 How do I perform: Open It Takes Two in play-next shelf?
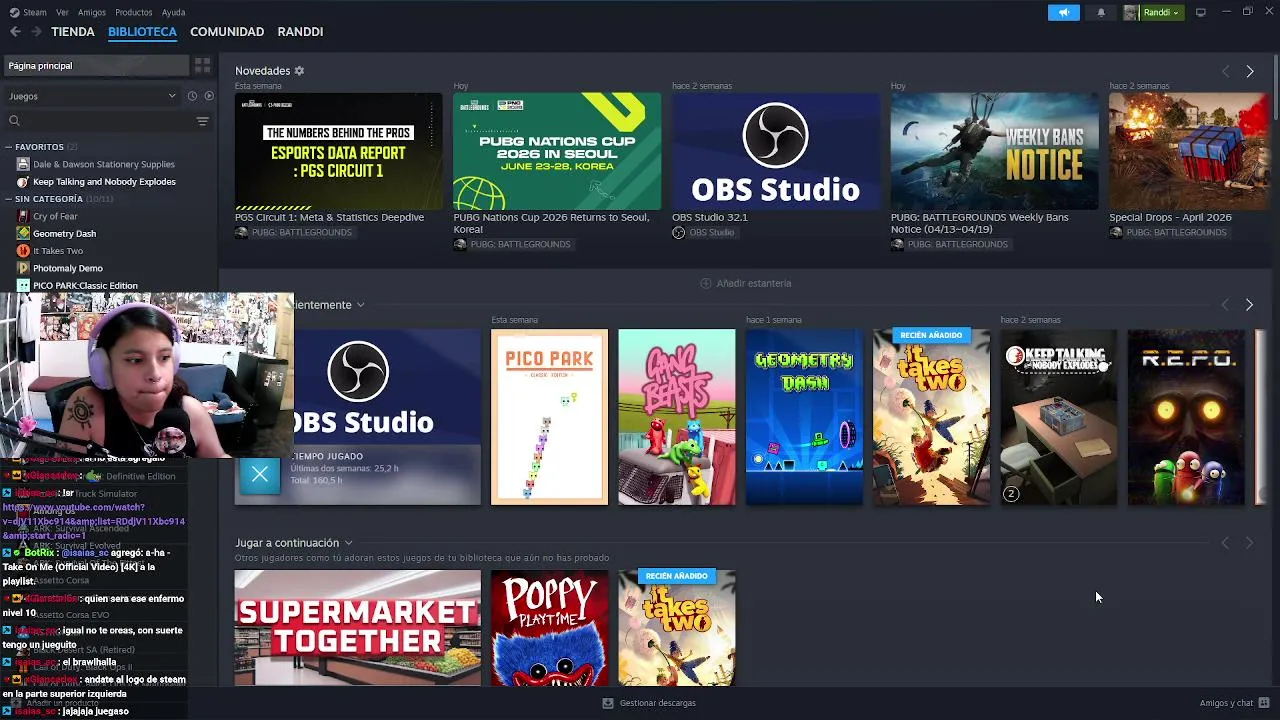676,628
